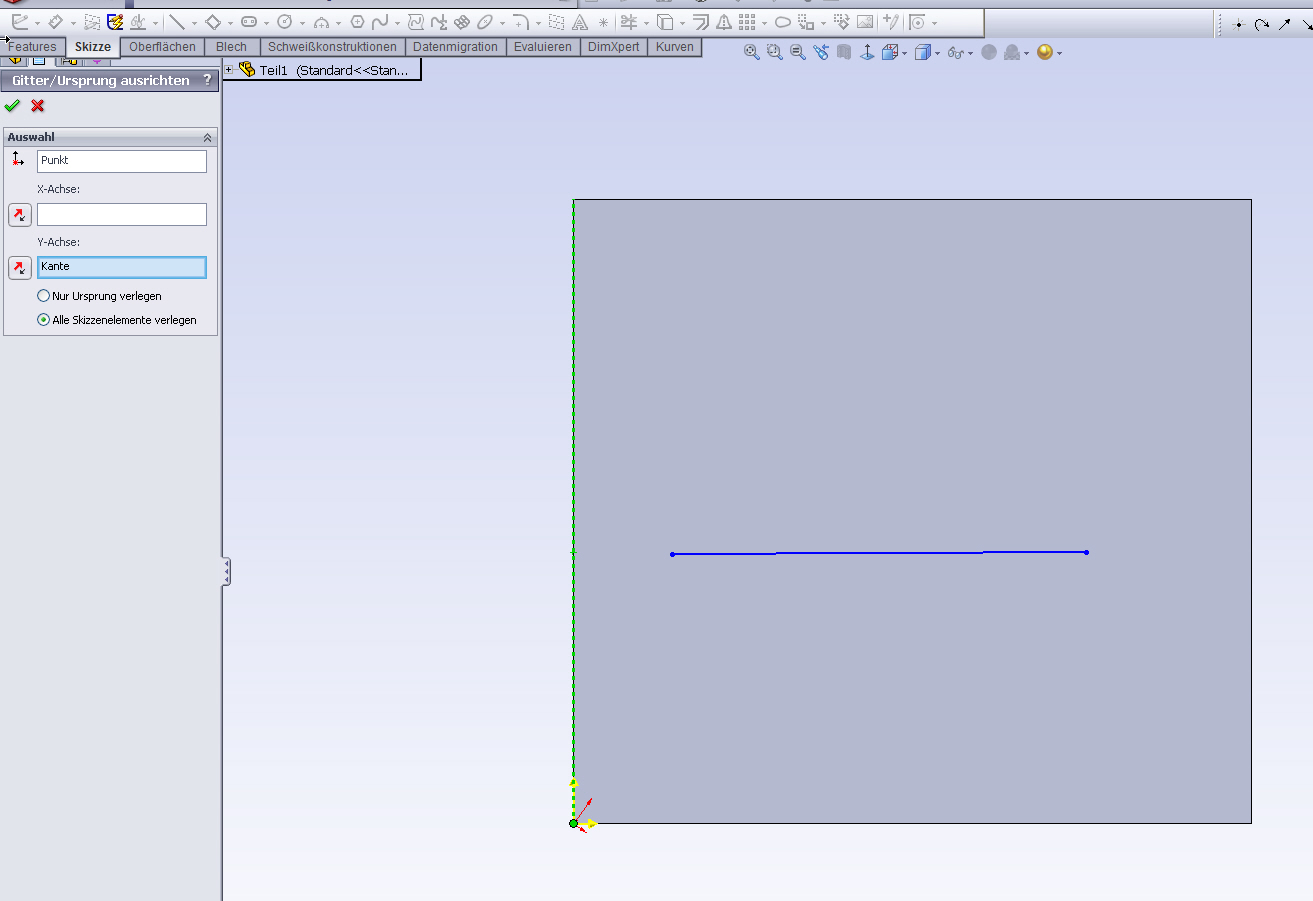Activate the Rapid Sketch lightning icon
Screen dimensions: 1313x901
click(115, 22)
